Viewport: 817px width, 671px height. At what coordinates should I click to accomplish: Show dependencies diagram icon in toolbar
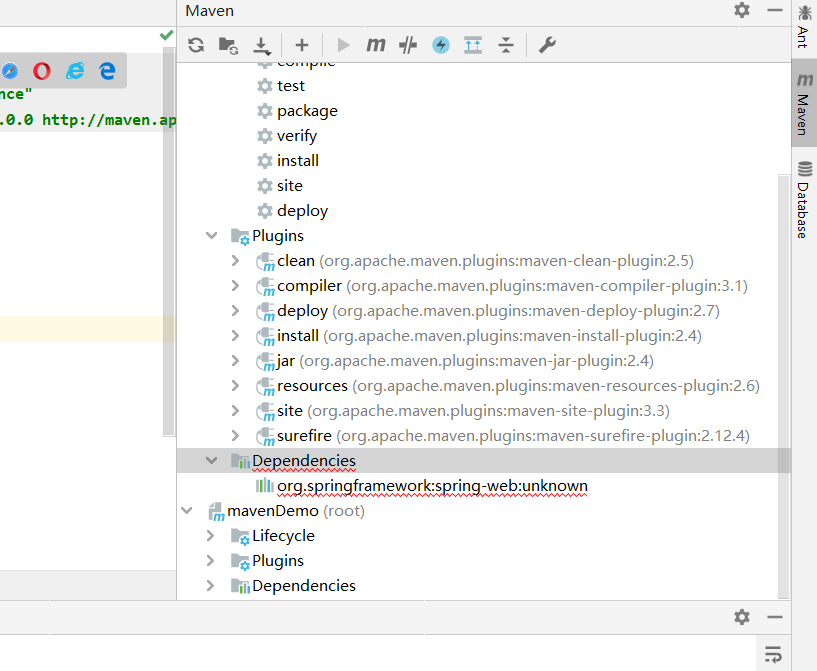coord(473,45)
